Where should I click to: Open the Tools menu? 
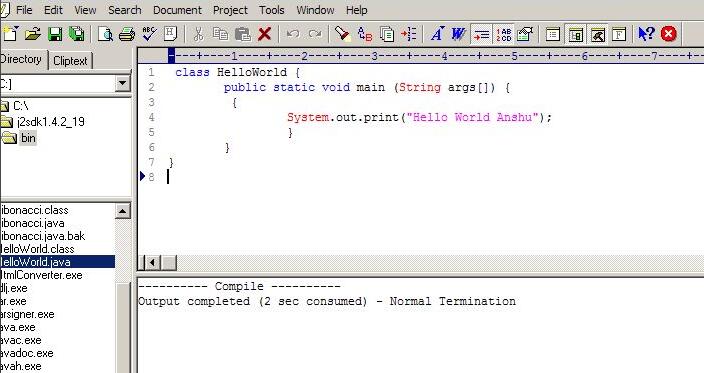pos(272,10)
